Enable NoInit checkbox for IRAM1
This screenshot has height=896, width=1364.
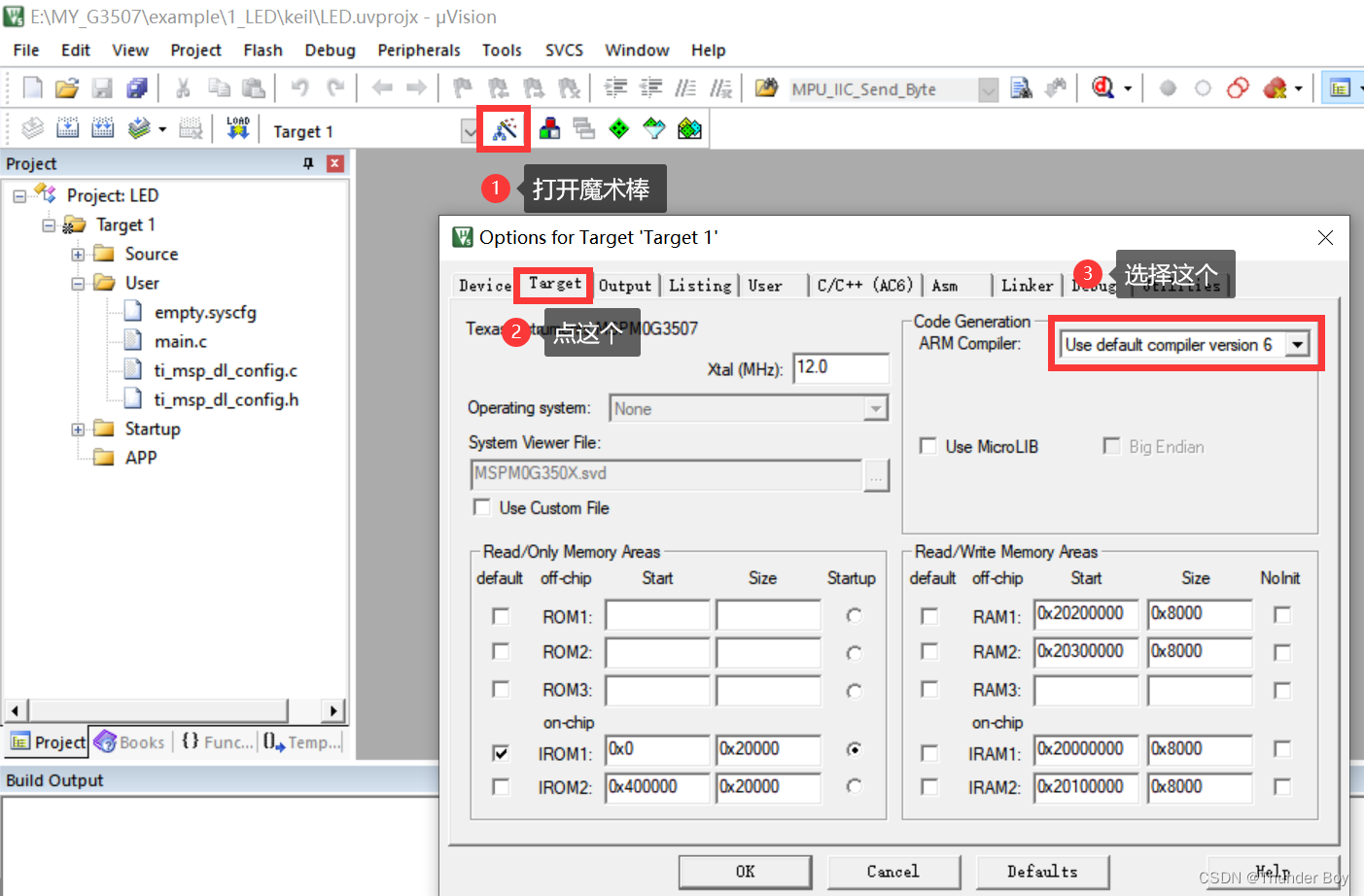coord(1282,749)
